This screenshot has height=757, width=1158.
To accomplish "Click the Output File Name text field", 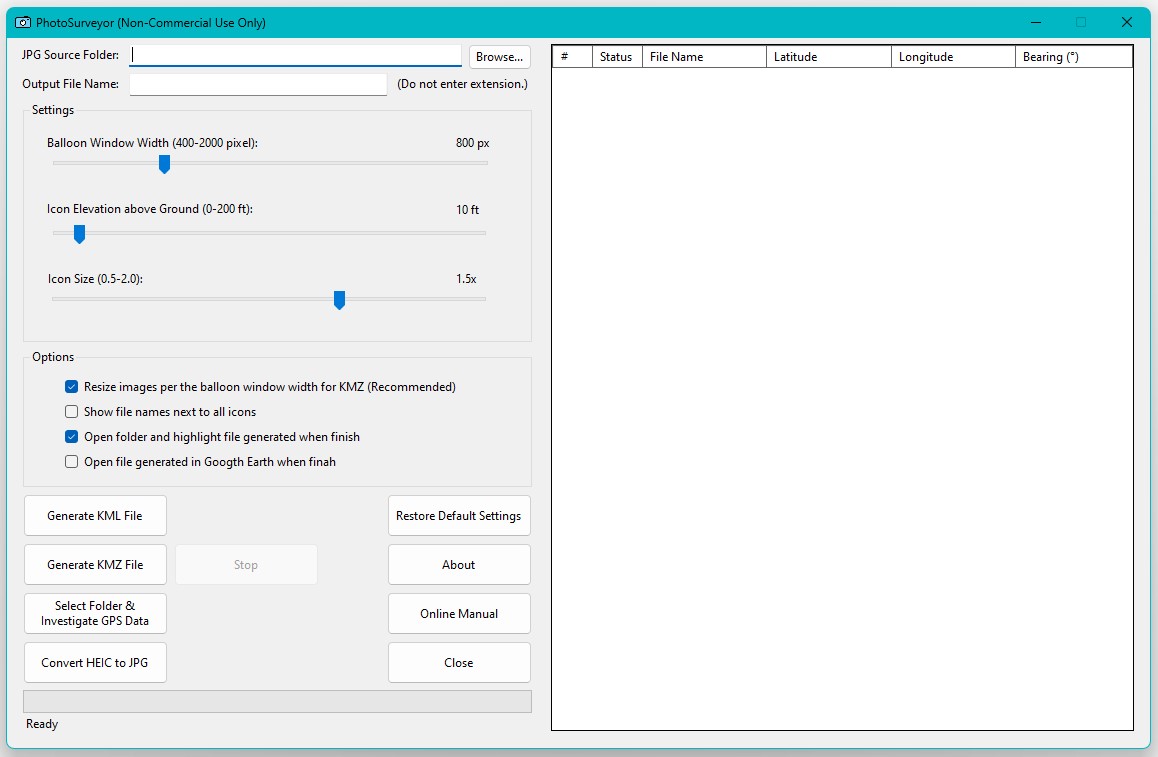I will (x=258, y=85).
